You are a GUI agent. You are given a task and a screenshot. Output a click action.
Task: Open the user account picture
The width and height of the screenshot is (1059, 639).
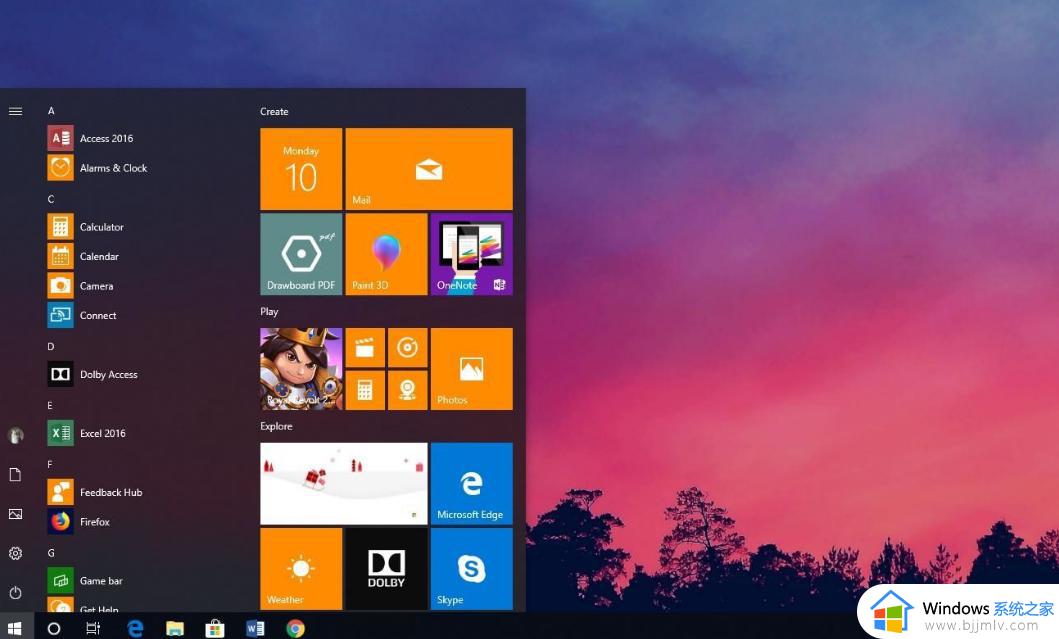point(16,435)
